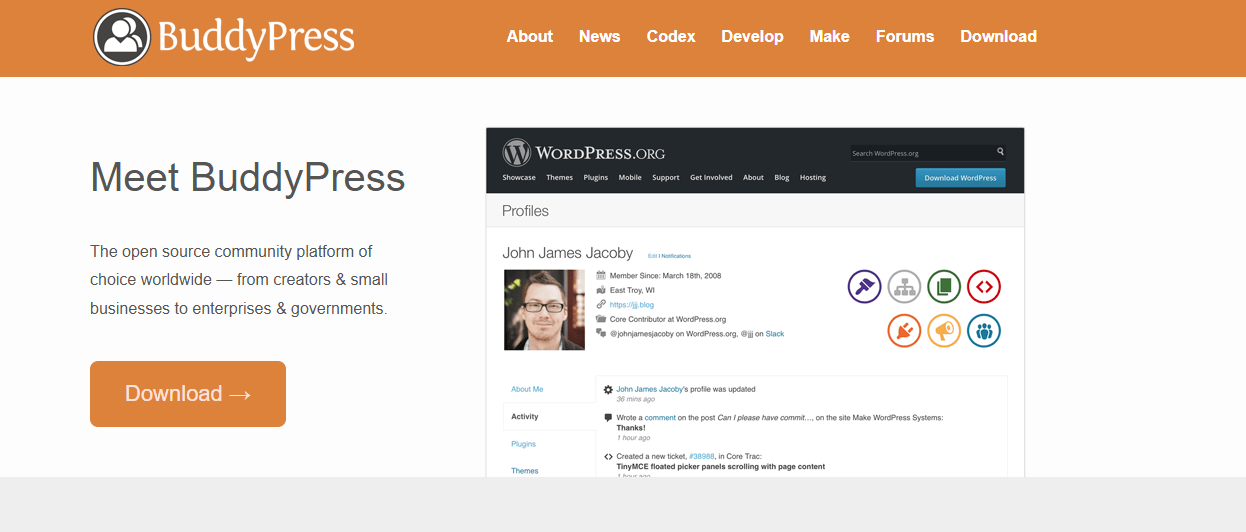Go to the News page

[x=600, y=36]
